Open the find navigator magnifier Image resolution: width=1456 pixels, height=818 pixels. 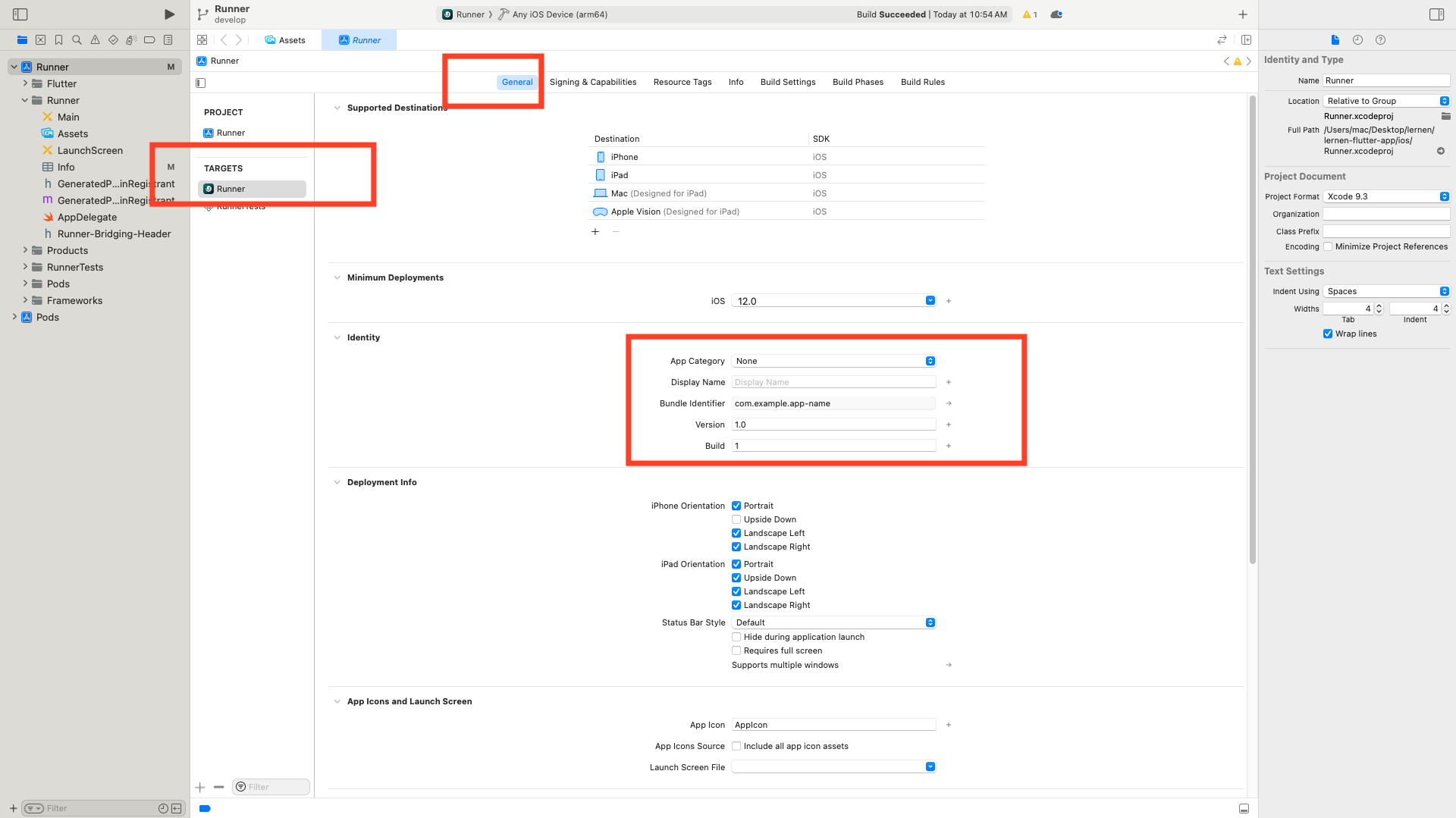click(x=77, y=40)
